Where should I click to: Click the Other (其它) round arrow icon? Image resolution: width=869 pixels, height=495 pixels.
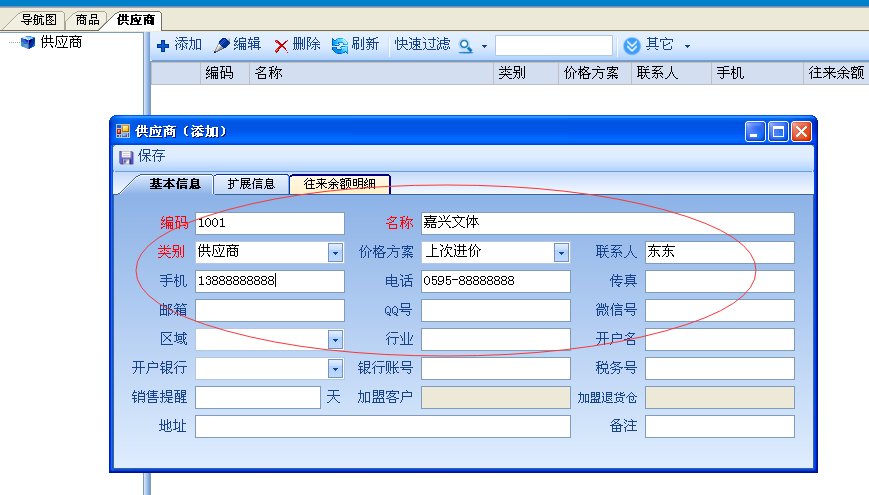[x=632, y=45]
